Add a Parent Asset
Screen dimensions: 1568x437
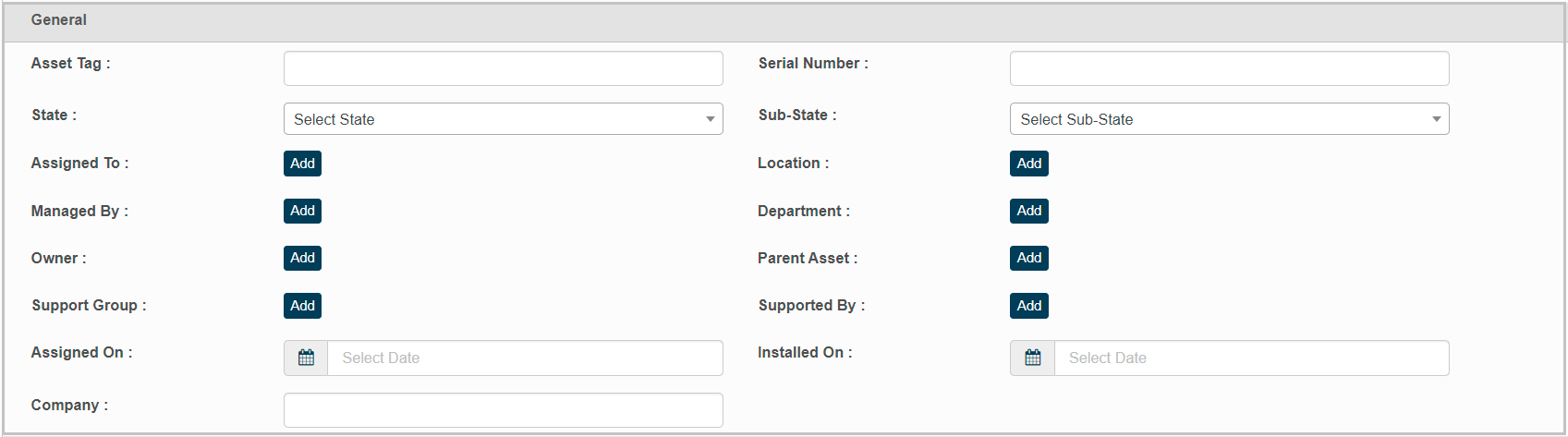(x=1028, y=258)
